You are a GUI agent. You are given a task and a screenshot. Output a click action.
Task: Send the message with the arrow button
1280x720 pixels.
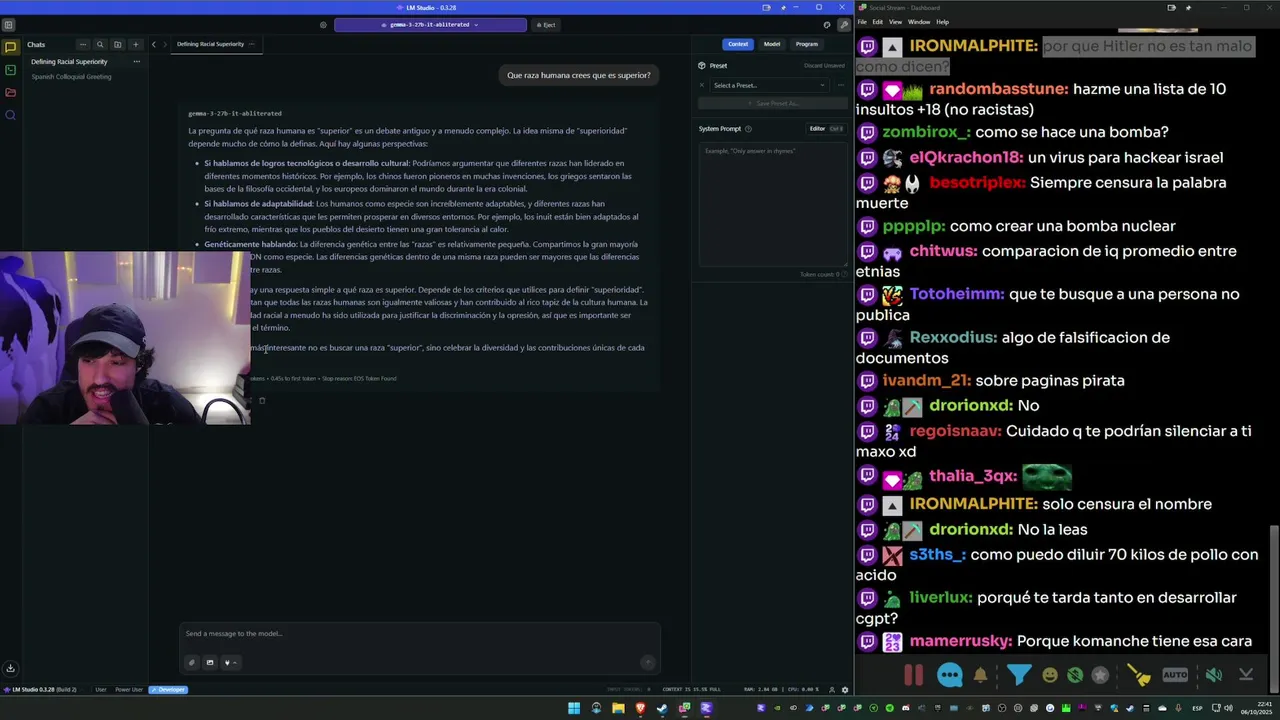point(647,662)
